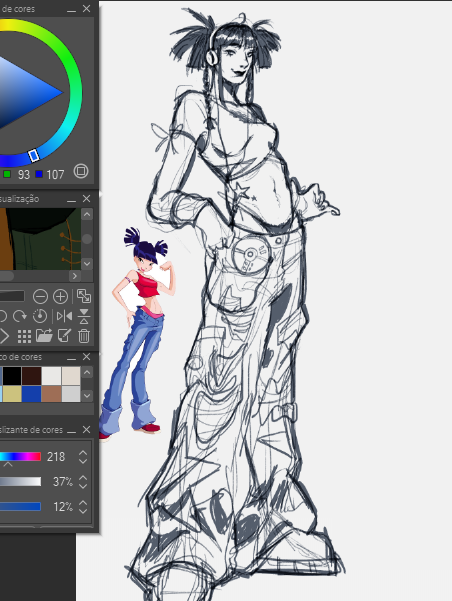Image resolution: width=452 pixels, height=601 pixels.
Task: Pick the dark brown swatch
Action: pos(31,376)
